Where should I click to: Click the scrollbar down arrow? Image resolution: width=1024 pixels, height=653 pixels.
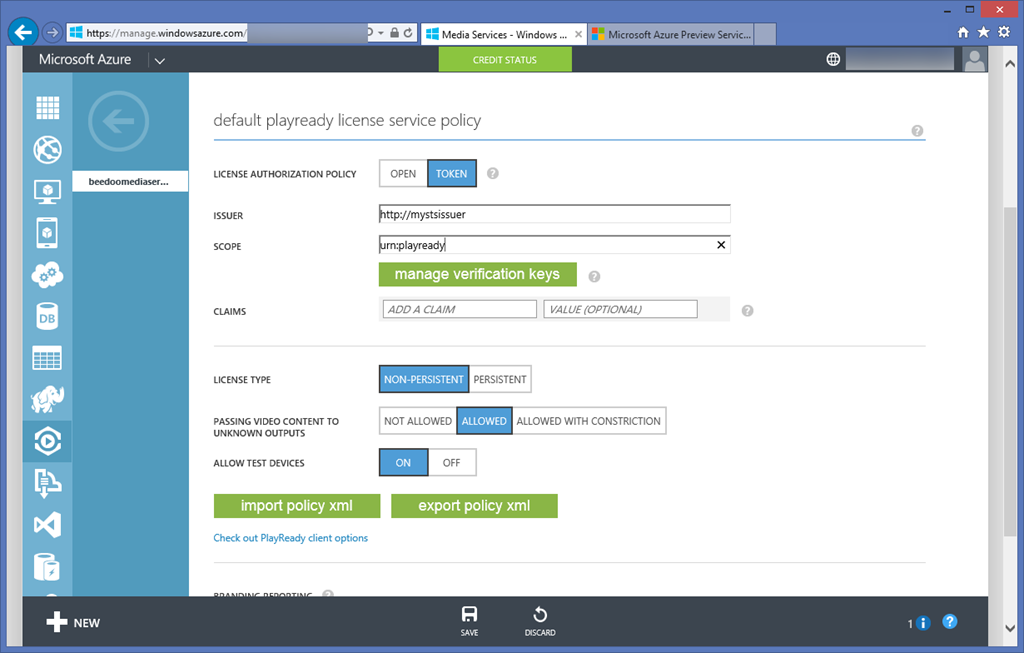[1010, 628]
